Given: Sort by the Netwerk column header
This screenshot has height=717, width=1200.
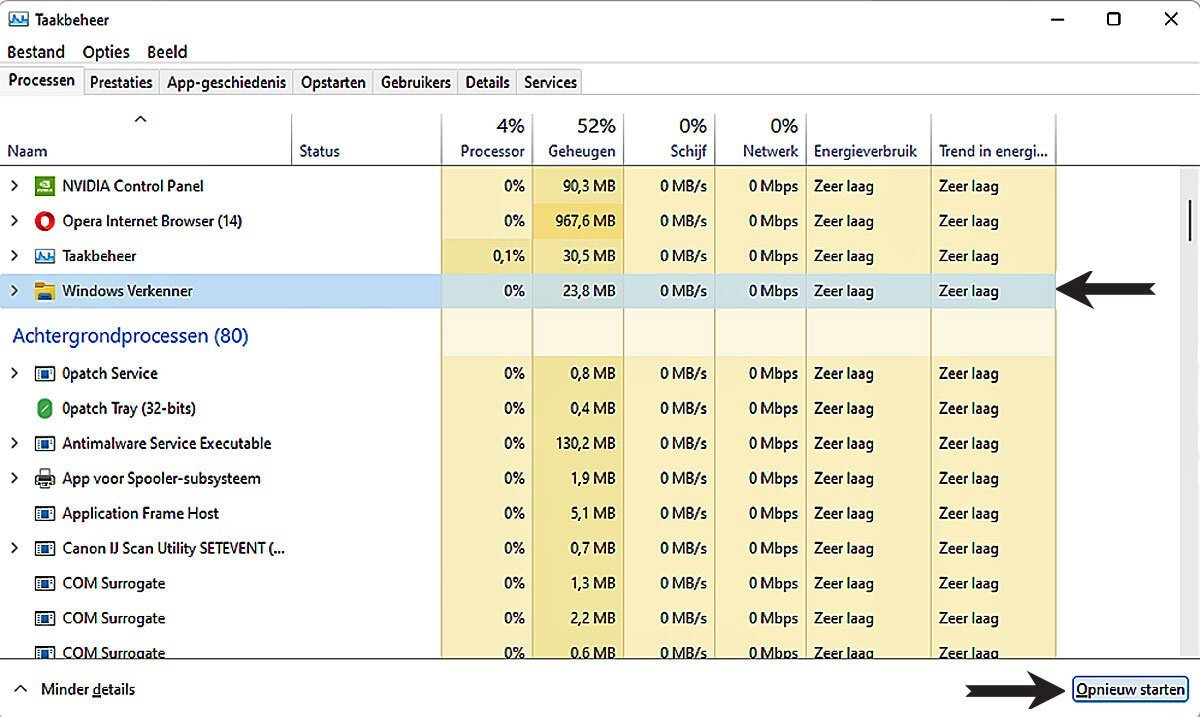Looking at the screenshot, I should [761, 140].
